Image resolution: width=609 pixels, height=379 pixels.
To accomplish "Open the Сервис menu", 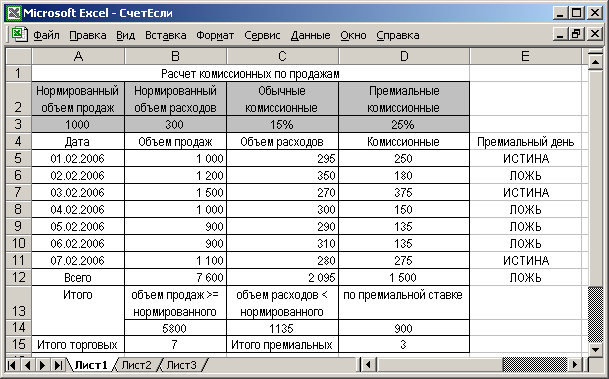I will [262, 35].
